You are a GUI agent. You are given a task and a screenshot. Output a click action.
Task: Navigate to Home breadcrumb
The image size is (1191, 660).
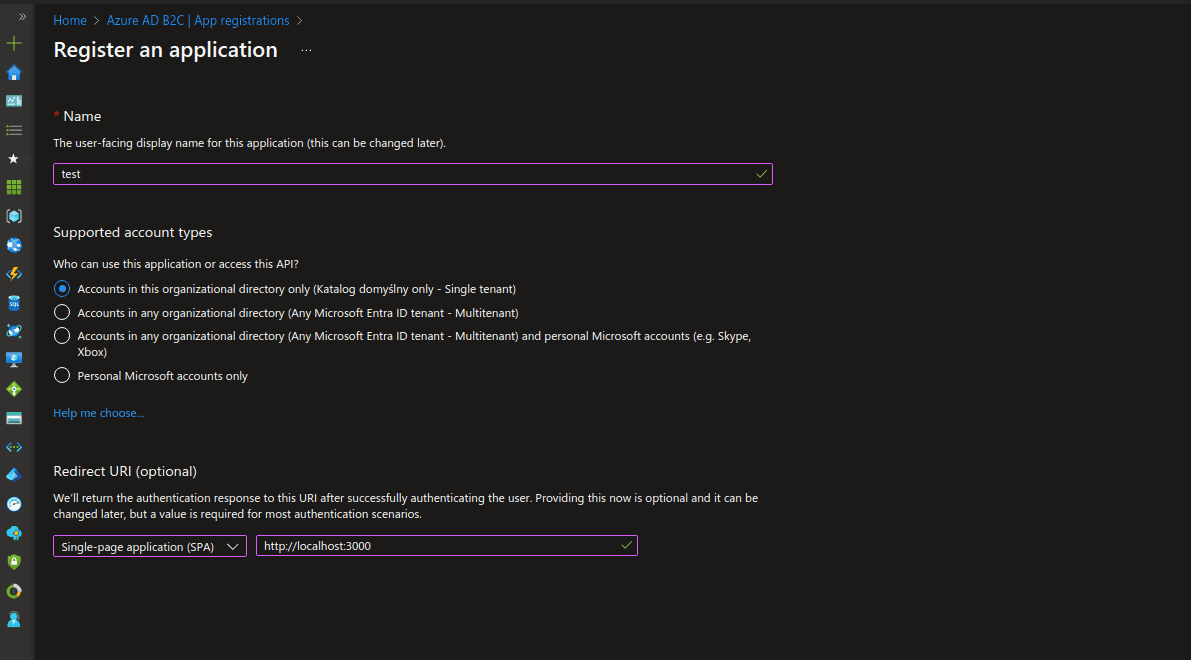(x=69, y=20)
